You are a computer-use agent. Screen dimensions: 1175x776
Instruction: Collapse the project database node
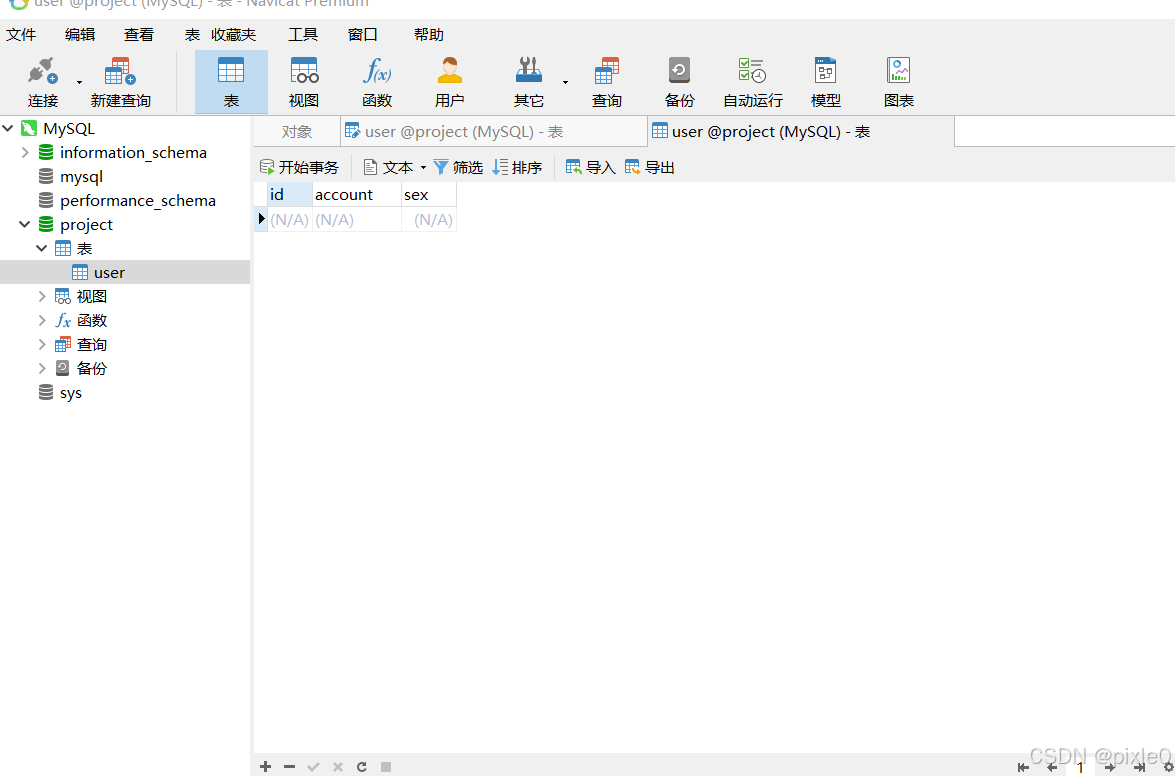[x=25, y=225]
